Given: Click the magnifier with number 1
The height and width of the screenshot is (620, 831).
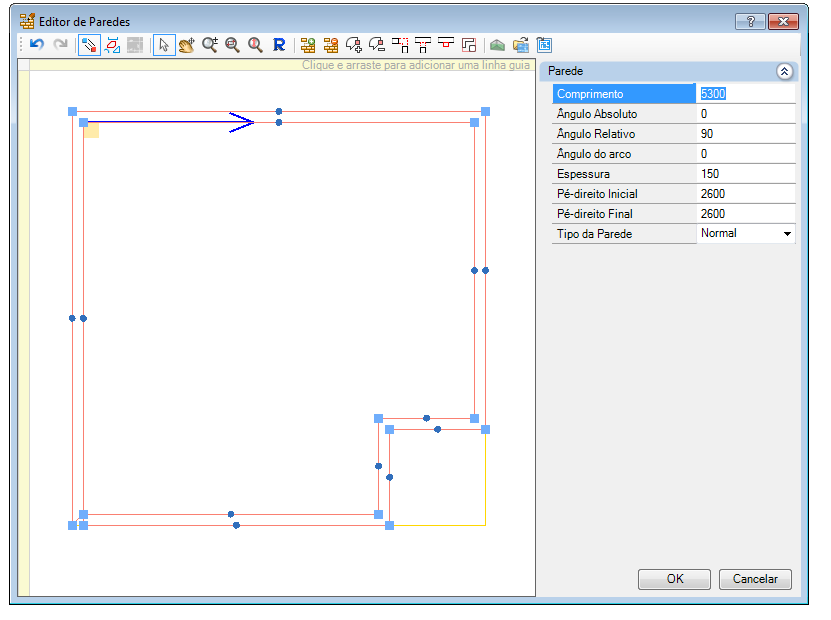Looking at the screenshot, I should click(x=255, y=45).
